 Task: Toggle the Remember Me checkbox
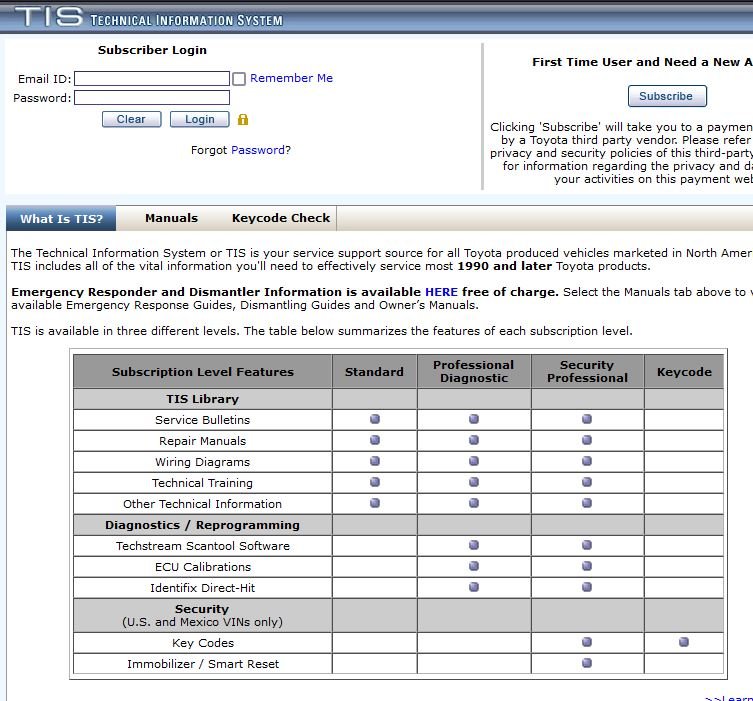pyautogui.click(x=239, y=79)
